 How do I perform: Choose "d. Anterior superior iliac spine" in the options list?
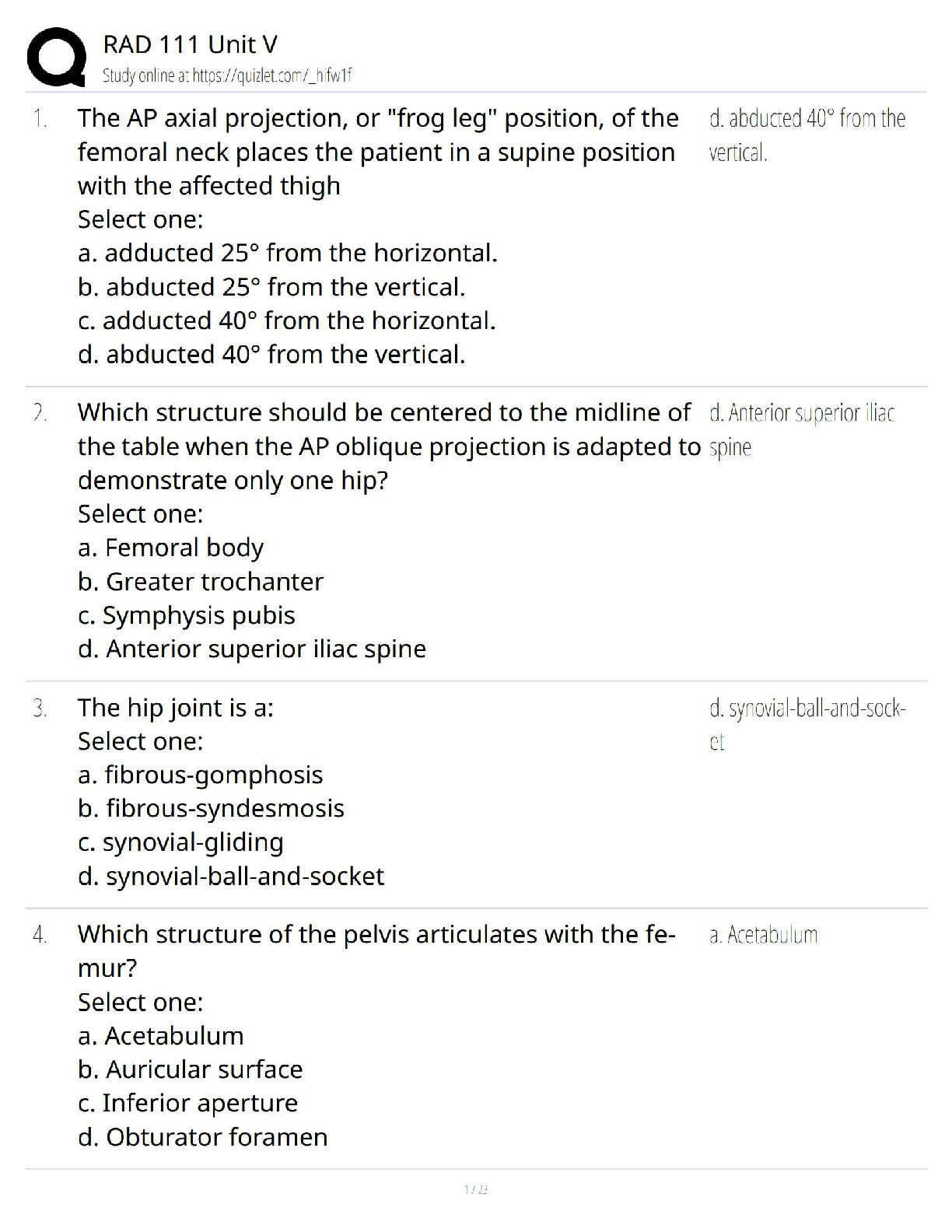252,649
